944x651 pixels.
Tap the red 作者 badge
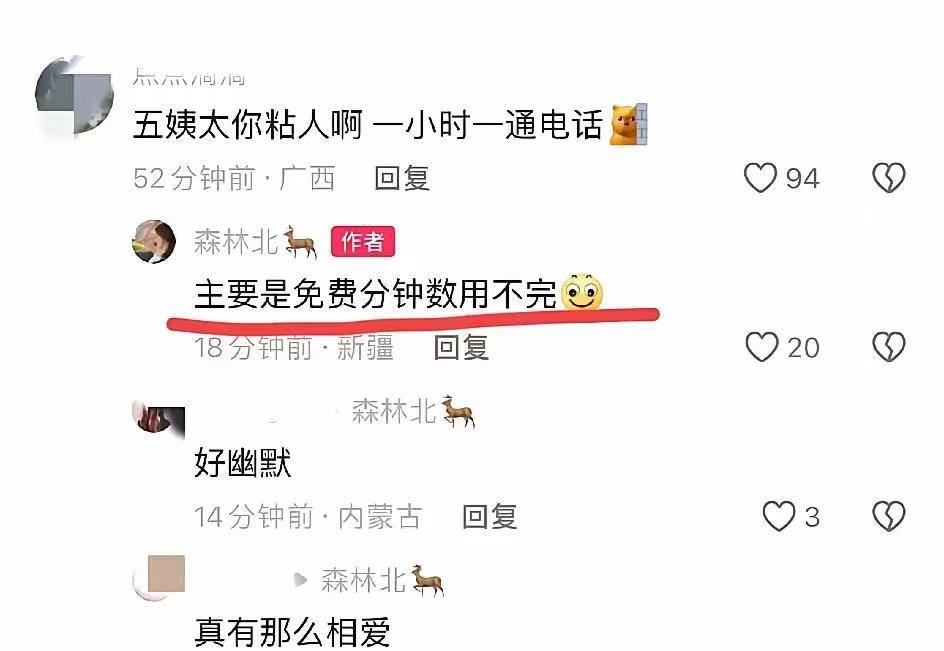[x=362, y=242]
